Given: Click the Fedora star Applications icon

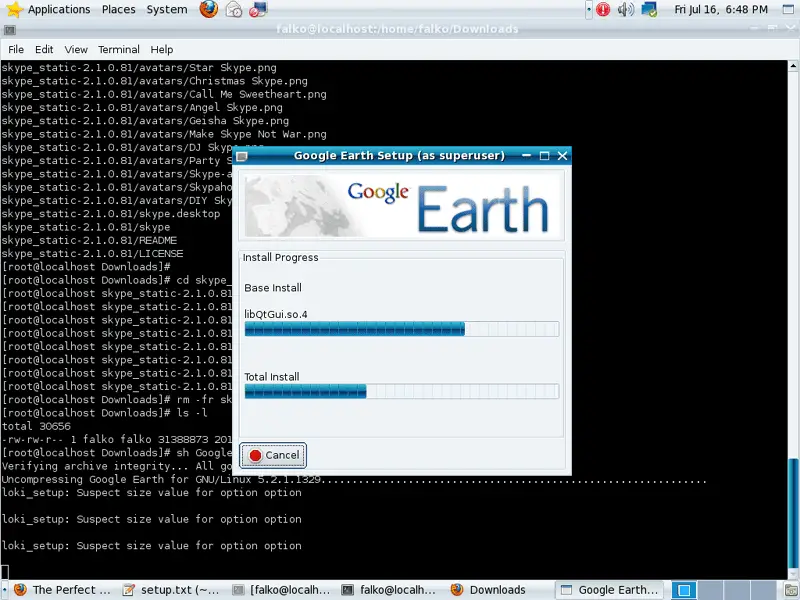Looking at the screenshot, I should tap(14, 9).
